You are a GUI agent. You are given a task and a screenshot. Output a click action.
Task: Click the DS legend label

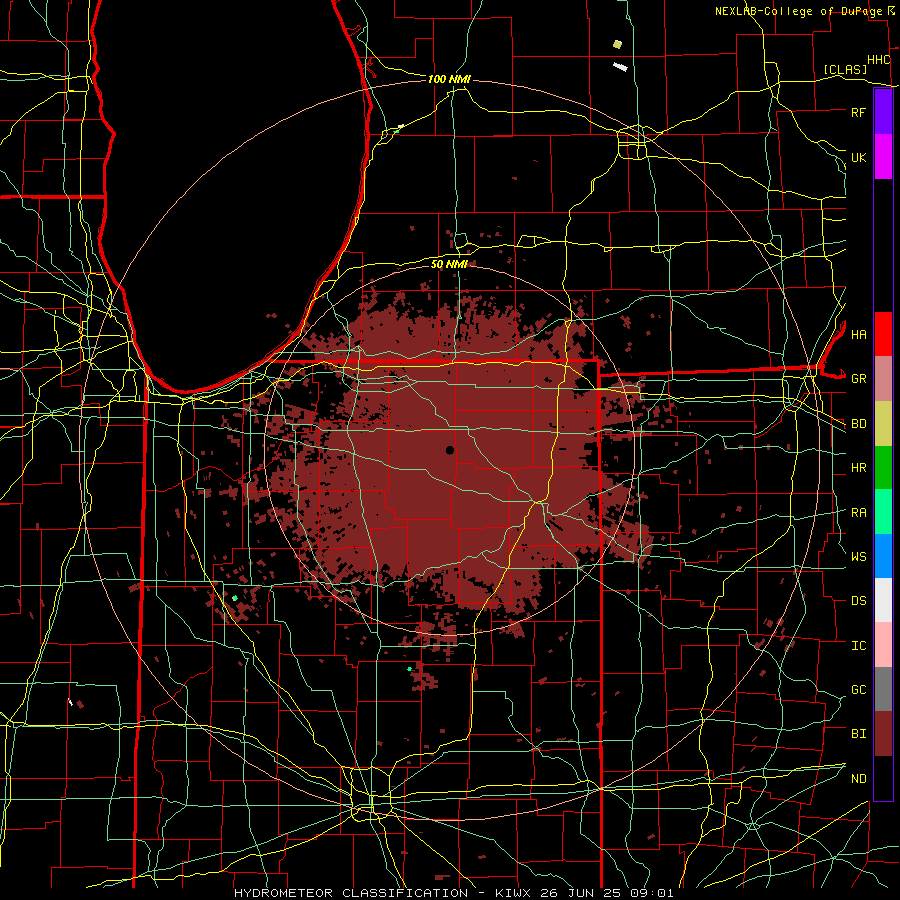858,601
